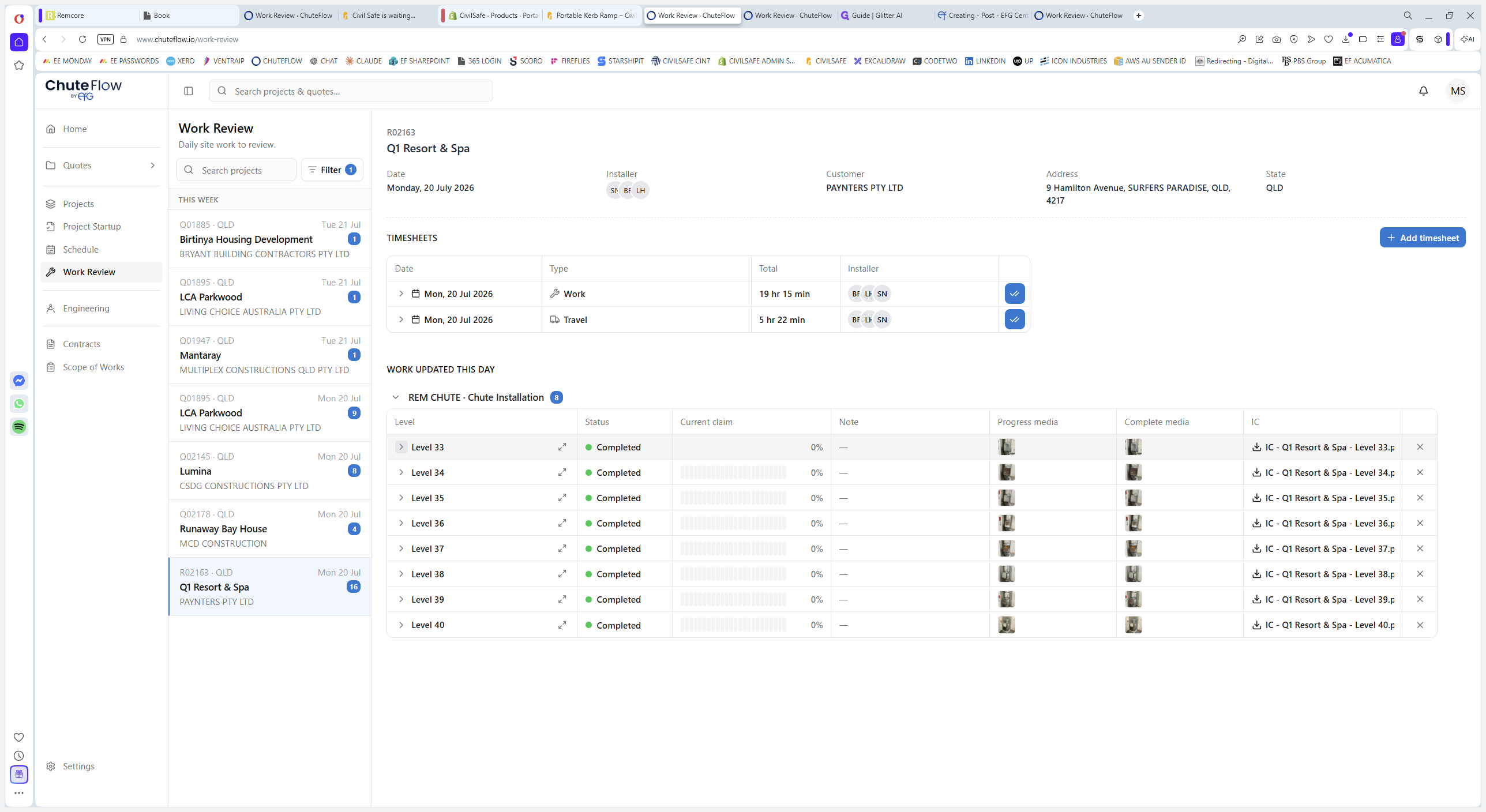Image resolution: width=1486 pixels, height=812 pixels.
Task: Expand the Level 33 row
Action: click(401, 447)
